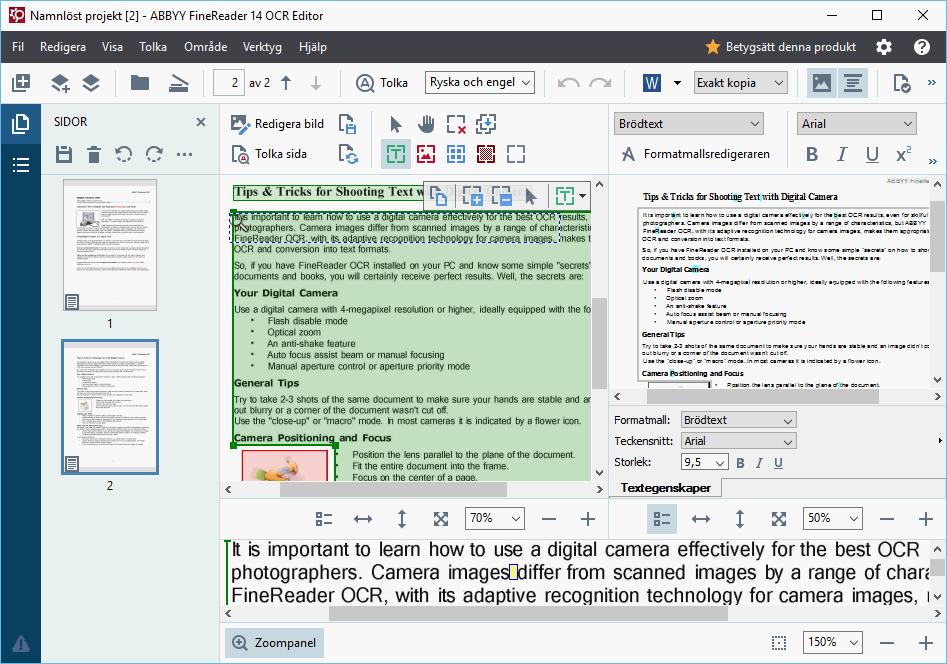947x664 pixels.
Task: Click the stacked layers icon in toolbar
Action: pyautogui.click(x=91, y=83)
